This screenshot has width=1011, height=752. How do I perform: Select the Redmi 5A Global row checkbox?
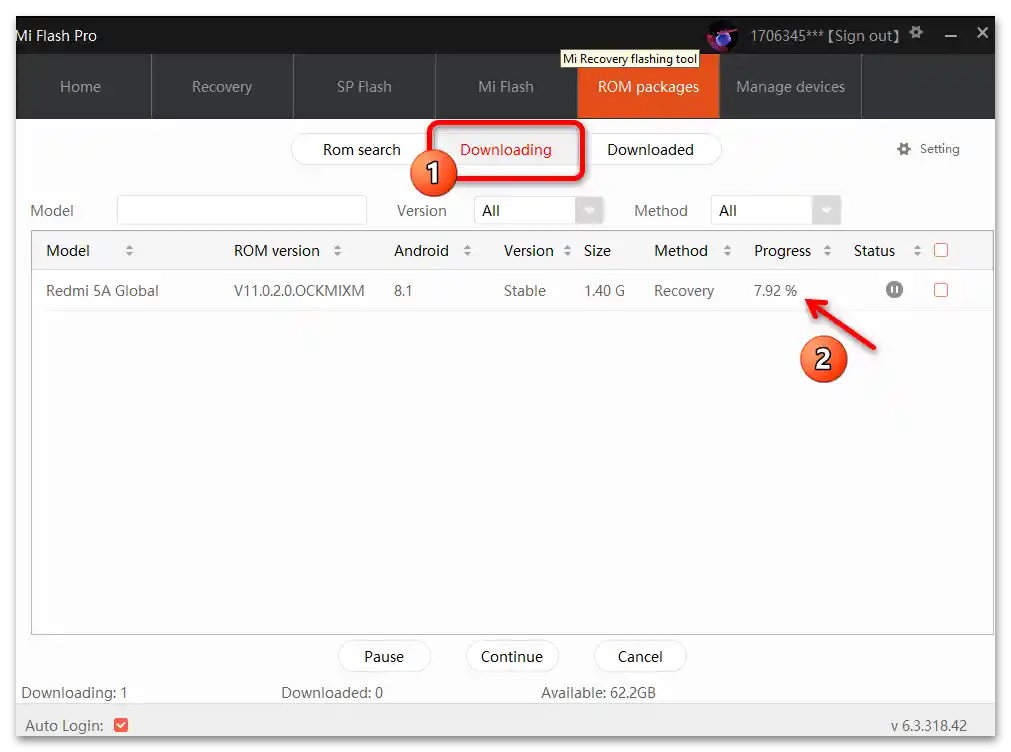pyautogui.click(x=941, y=290)
